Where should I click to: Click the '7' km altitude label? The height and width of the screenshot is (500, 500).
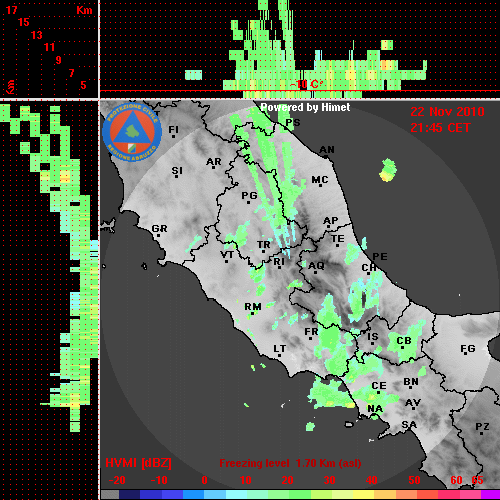tap(71, 73)
